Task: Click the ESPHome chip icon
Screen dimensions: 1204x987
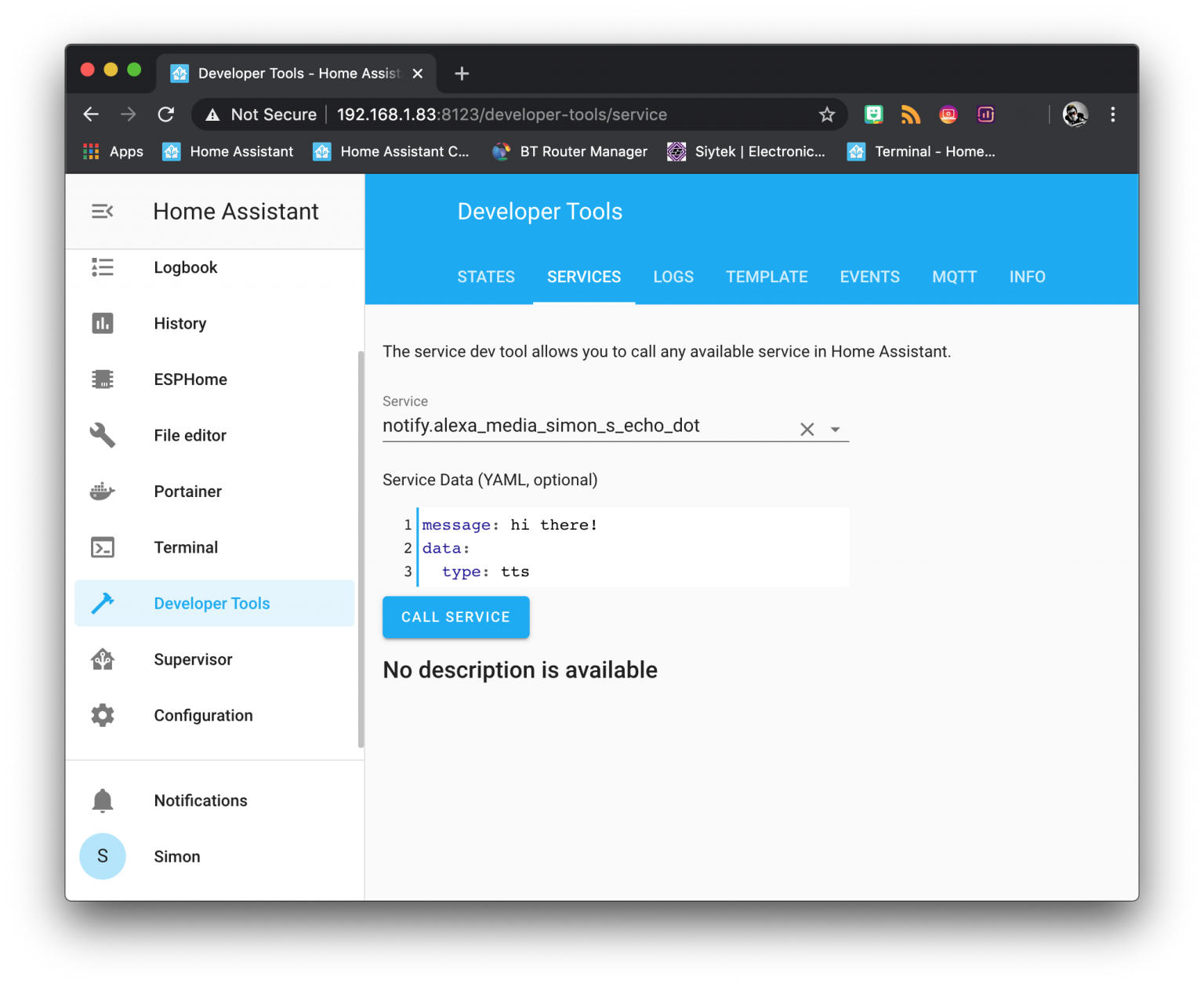Action: [103, 379]
